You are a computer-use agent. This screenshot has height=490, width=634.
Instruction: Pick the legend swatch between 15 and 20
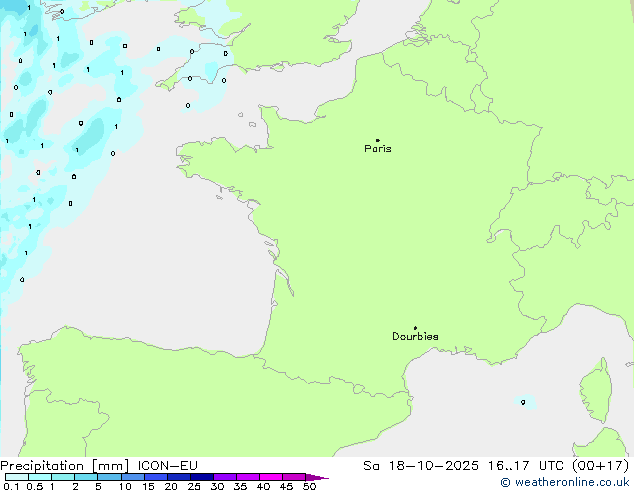[x=155, y=477]
